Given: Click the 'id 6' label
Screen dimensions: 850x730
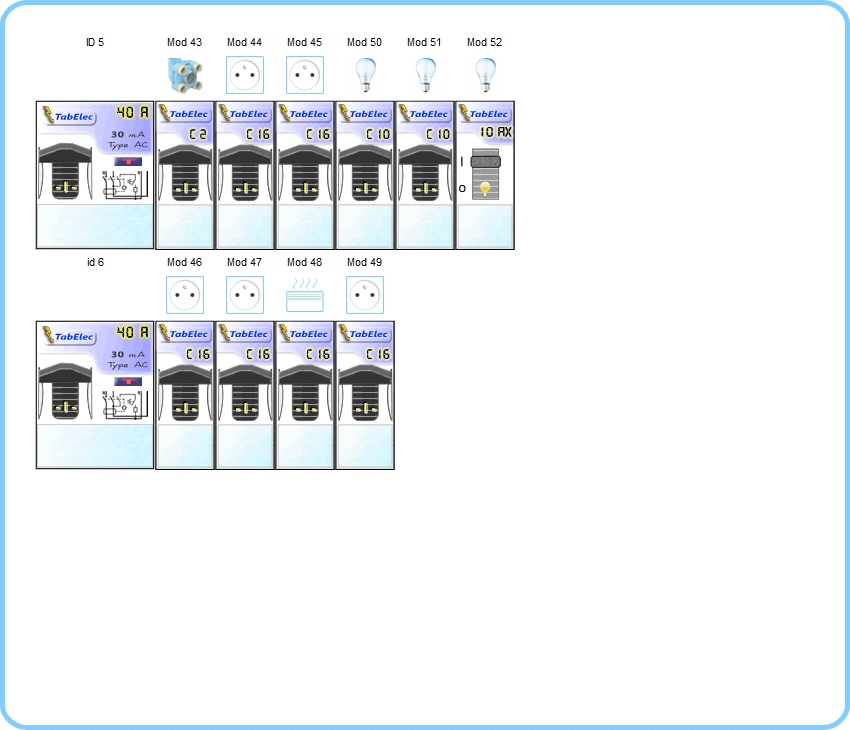Looking at the screenshot, I should click(95, 262).
